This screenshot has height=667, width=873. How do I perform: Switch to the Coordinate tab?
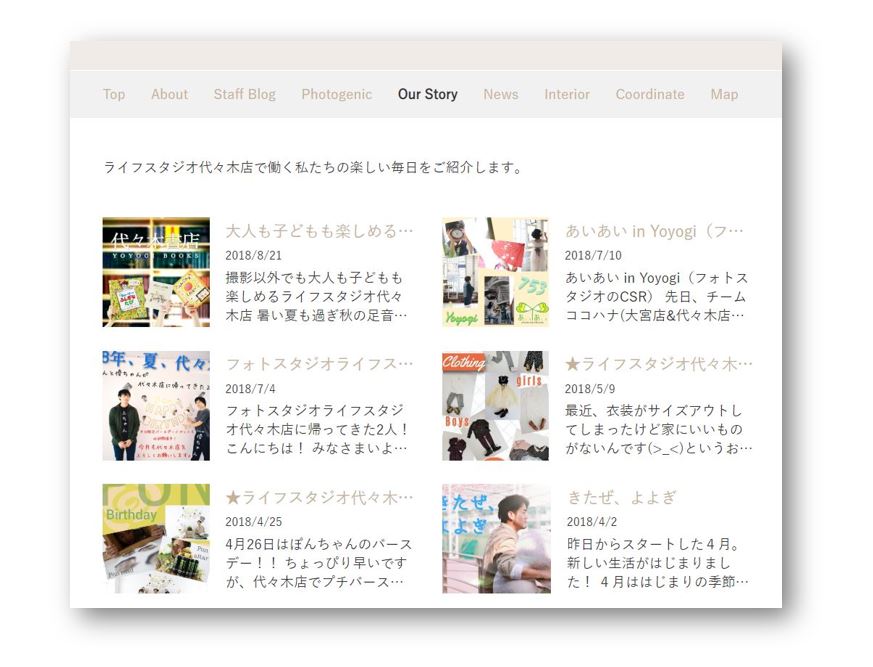[x=650, y=94]
